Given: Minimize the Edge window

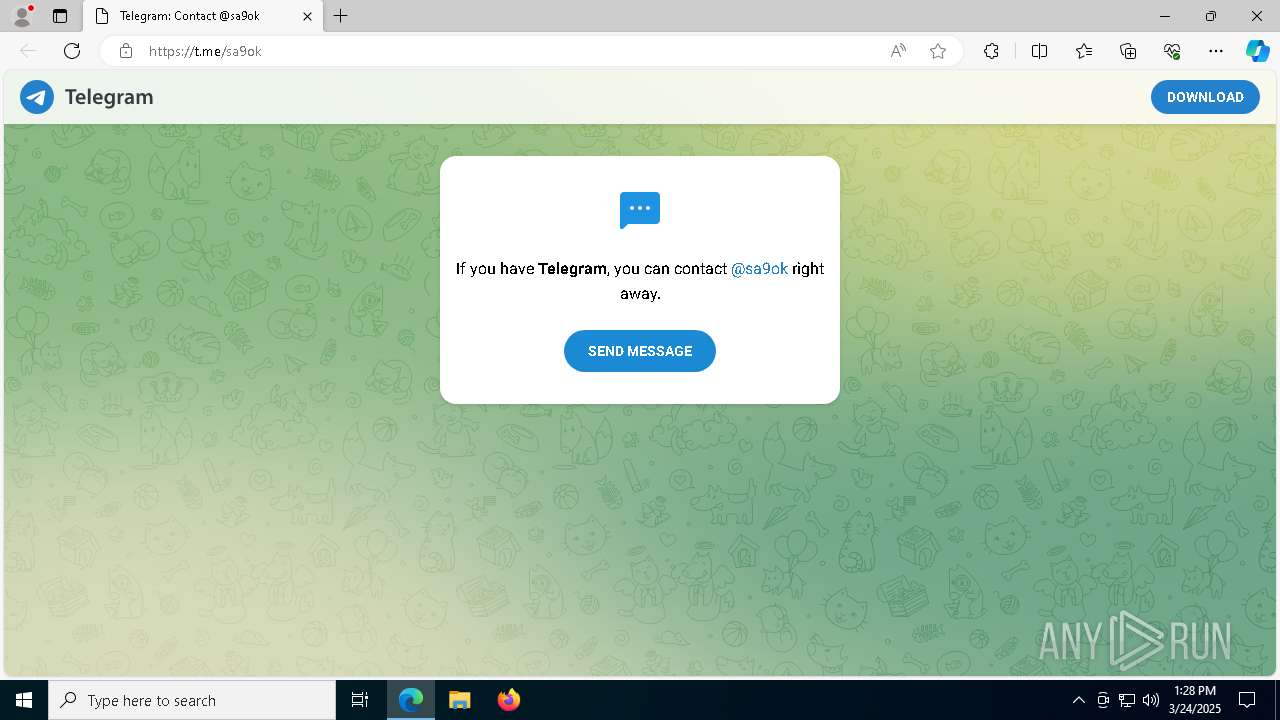Looking at the screenshot, I should coord(1165,16).
